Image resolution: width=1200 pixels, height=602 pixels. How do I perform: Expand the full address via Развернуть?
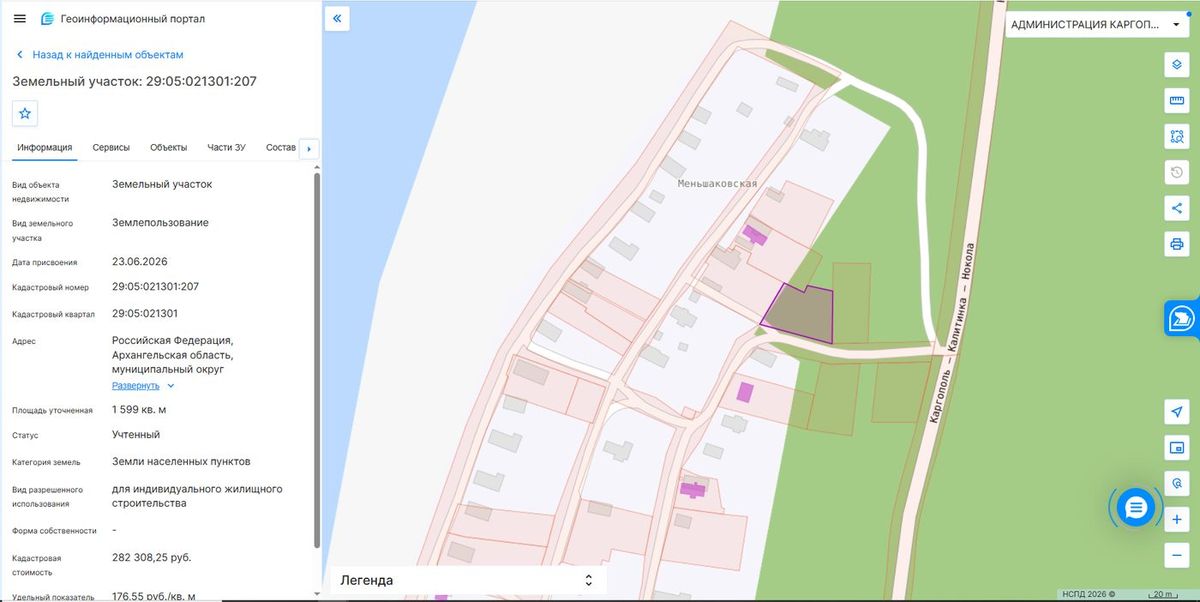(x=143, y=385)
